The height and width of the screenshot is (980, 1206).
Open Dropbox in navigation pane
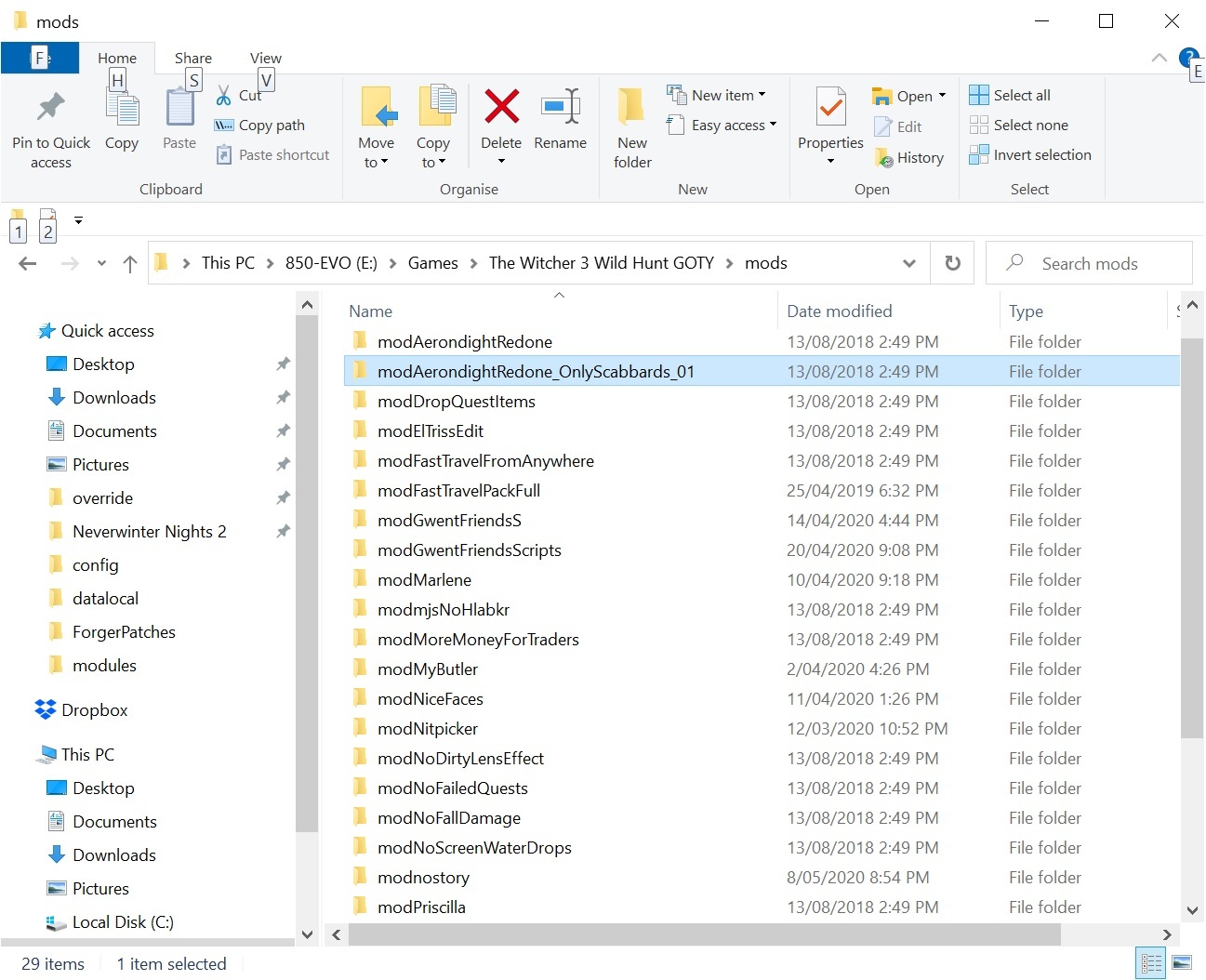pos(94,710)
